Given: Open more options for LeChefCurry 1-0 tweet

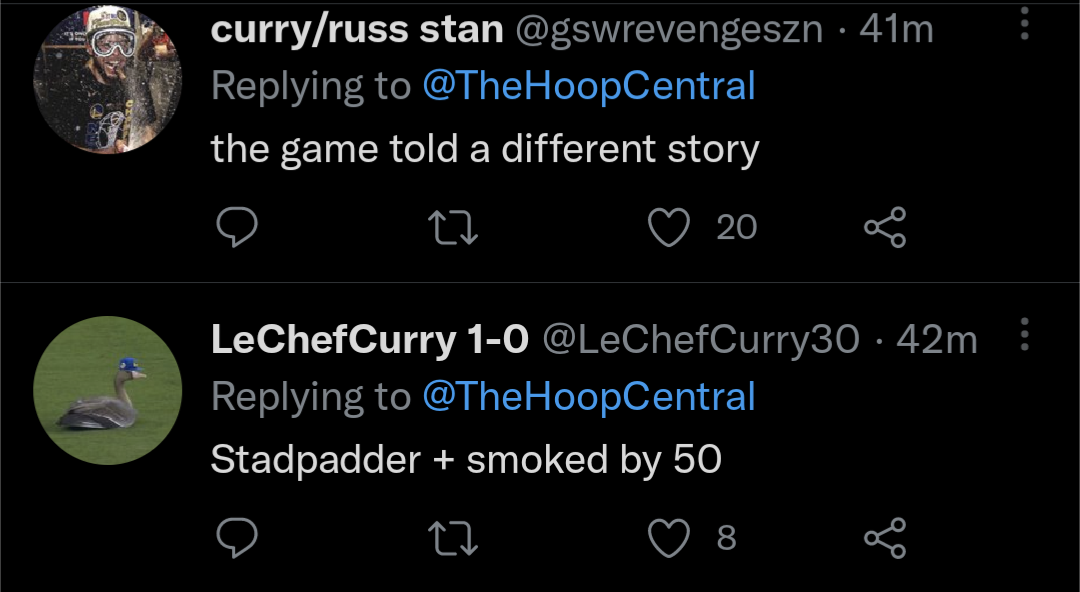Looking at the screenshot, I should click(x=1023, y=334).
